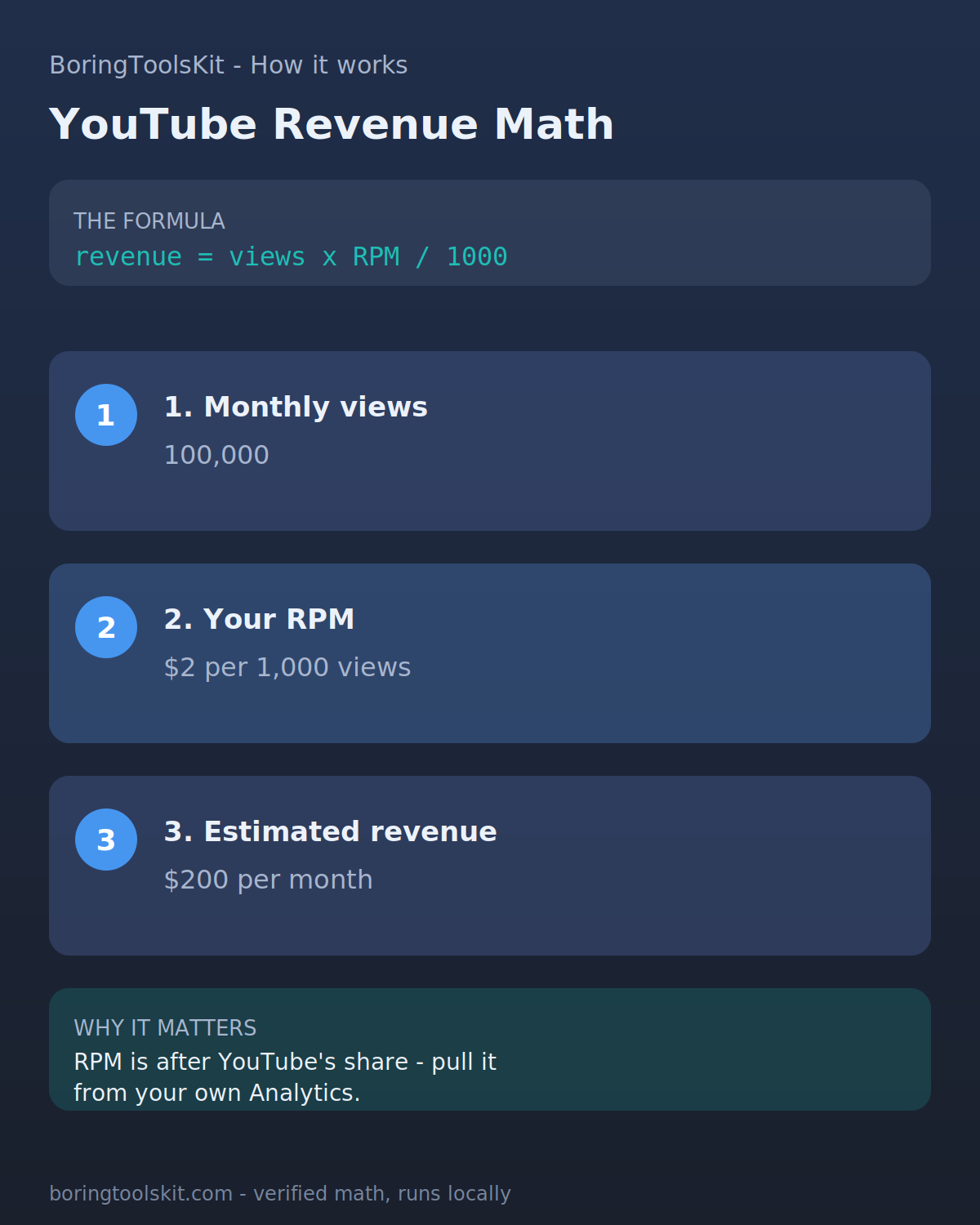Click 'BoringToolsKit - How it works' header text
Image resolution: width=980 pixels, height=1225 pixels.
pyautogui.click(x=229, y=65)
